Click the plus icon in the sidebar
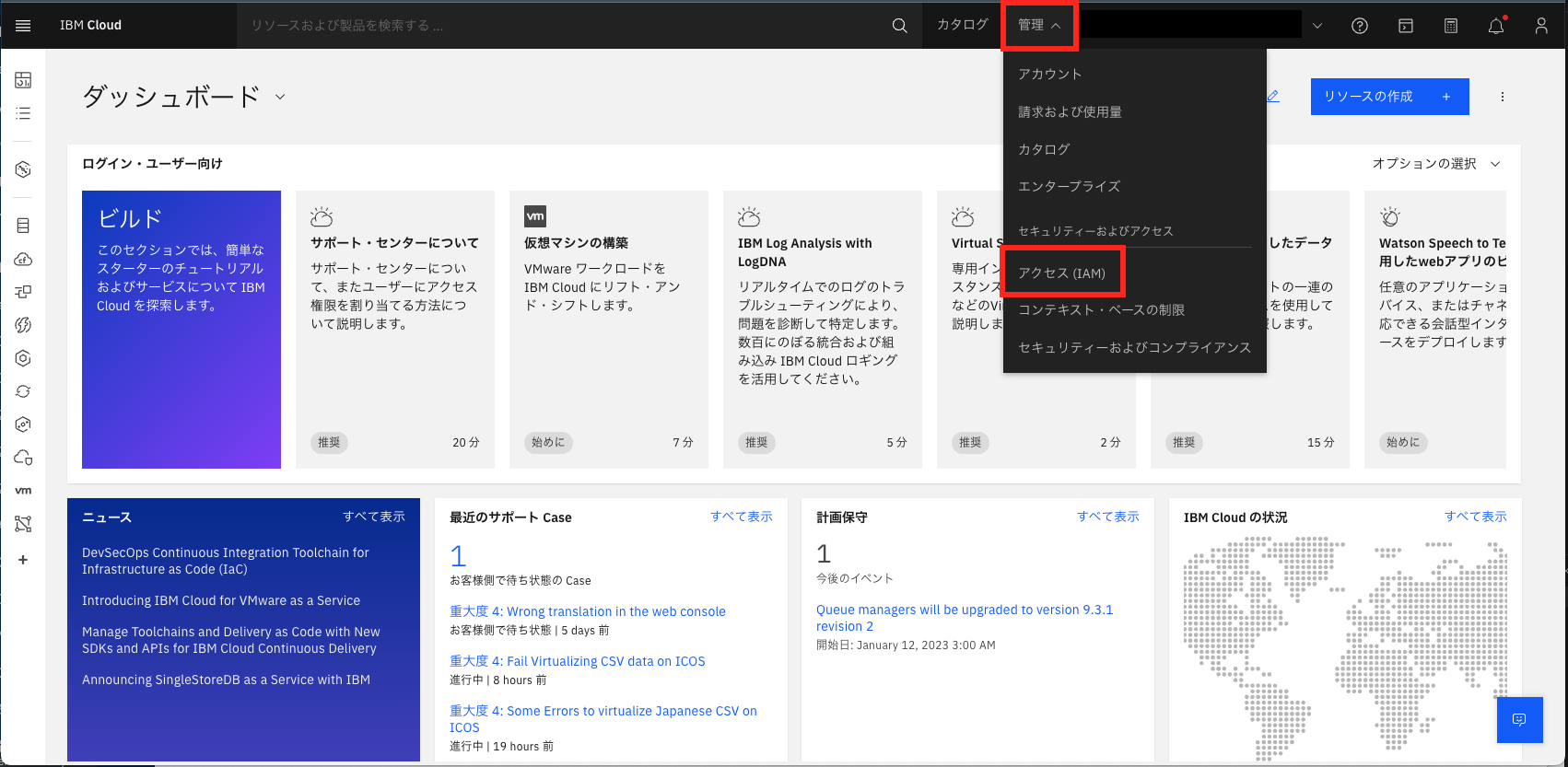The width and height of the screenshot is (1568, 767). [23, 560]
